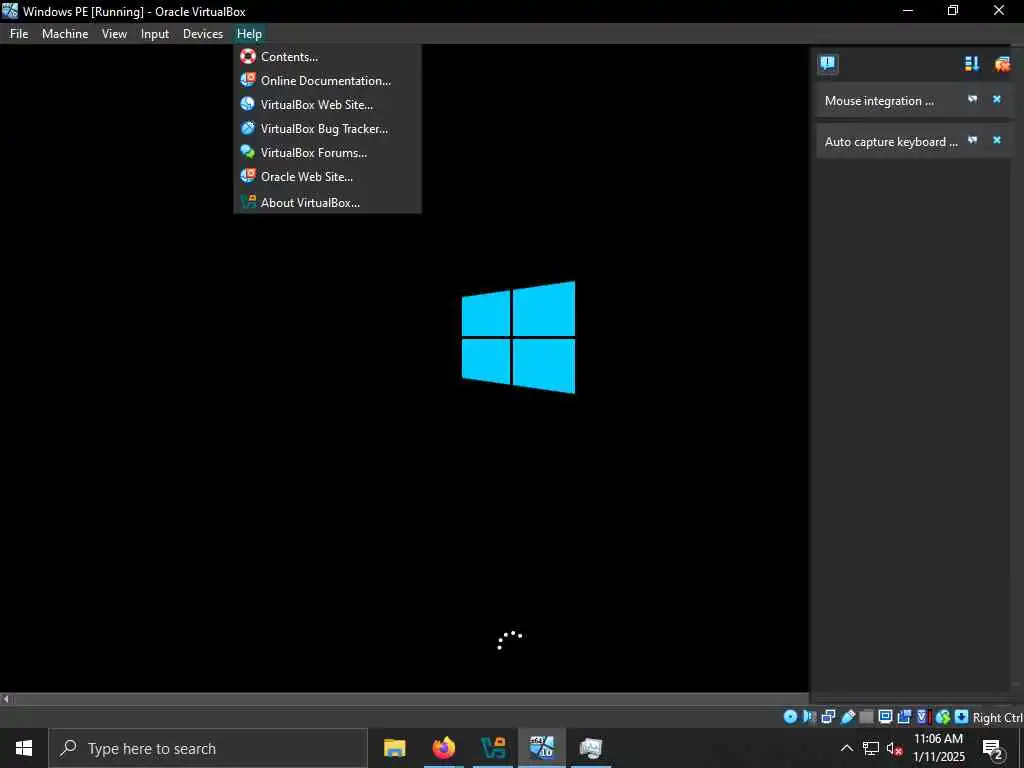The width and height of the screenshot is (1024, 768).
Task: Choose Contents... in the Help menu
Action: point(327,57)
